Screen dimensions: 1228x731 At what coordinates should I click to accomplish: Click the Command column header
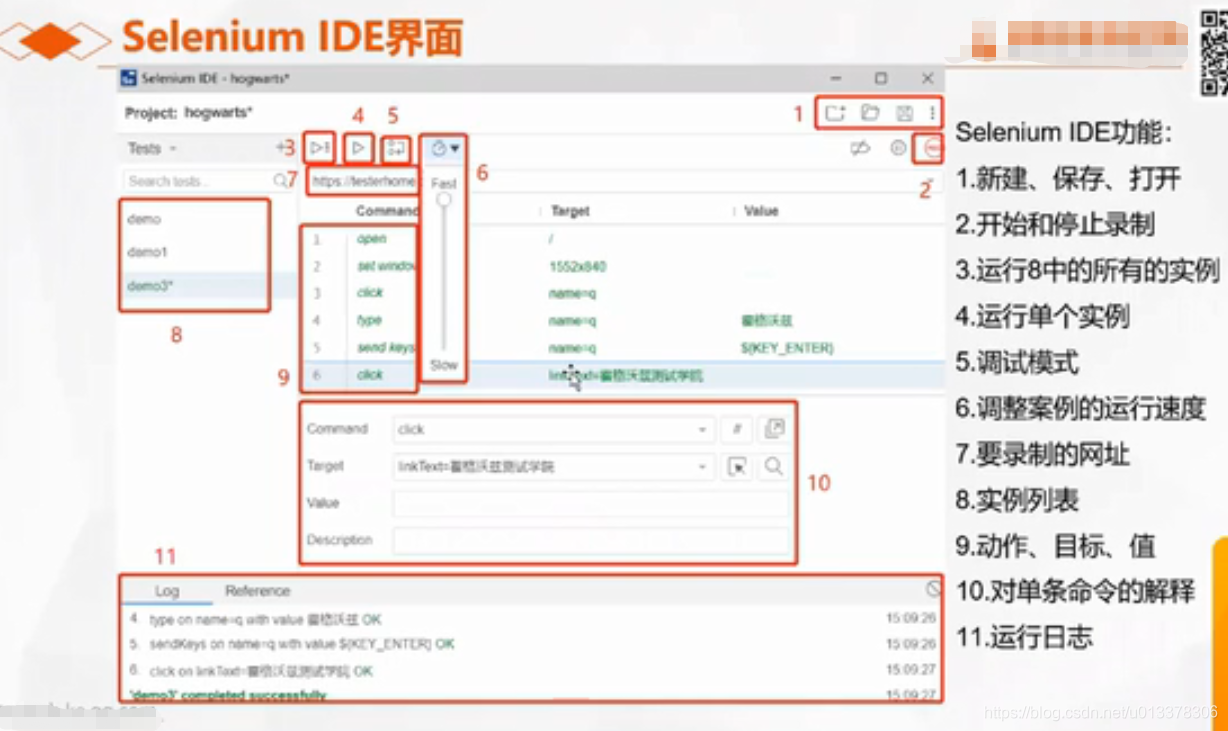pyautogui.click(x=387, y=211)
